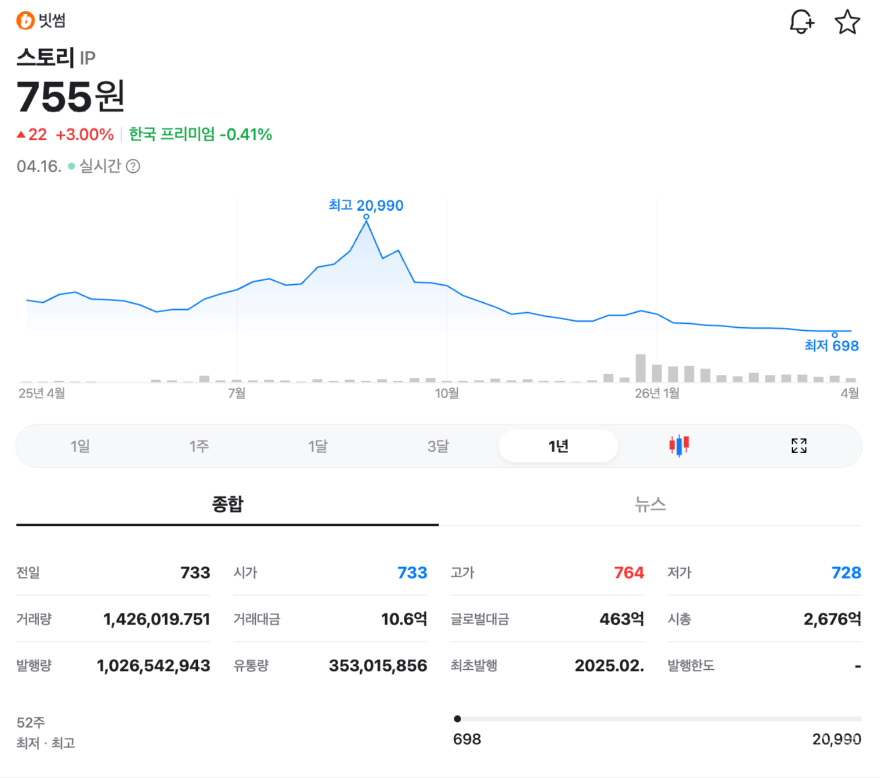Select the 3달 chart period
Image resolution: width=880 pixels, height=778 pixels.
coord(438,446)
